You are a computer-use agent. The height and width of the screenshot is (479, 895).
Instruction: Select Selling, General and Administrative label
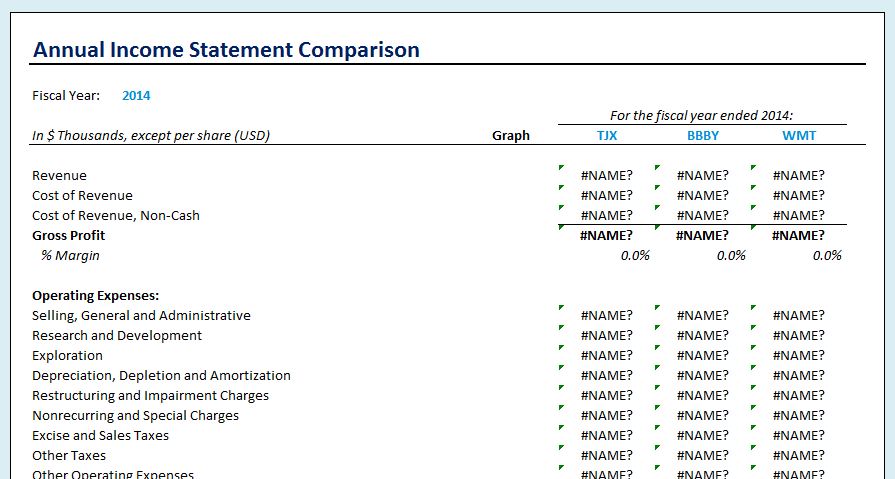coord(141,315)
